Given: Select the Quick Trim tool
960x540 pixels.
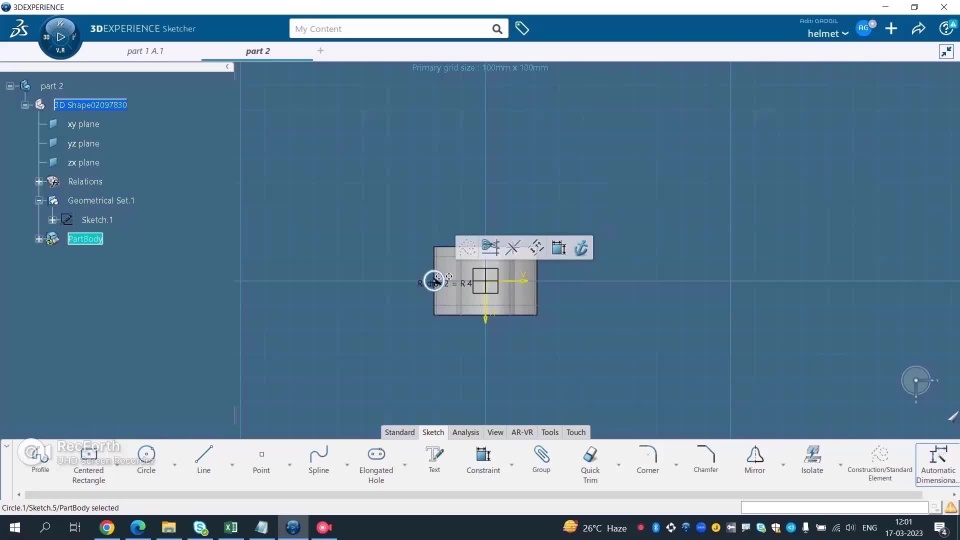Looking at the screenshot, I should click(x=590, y=464).
